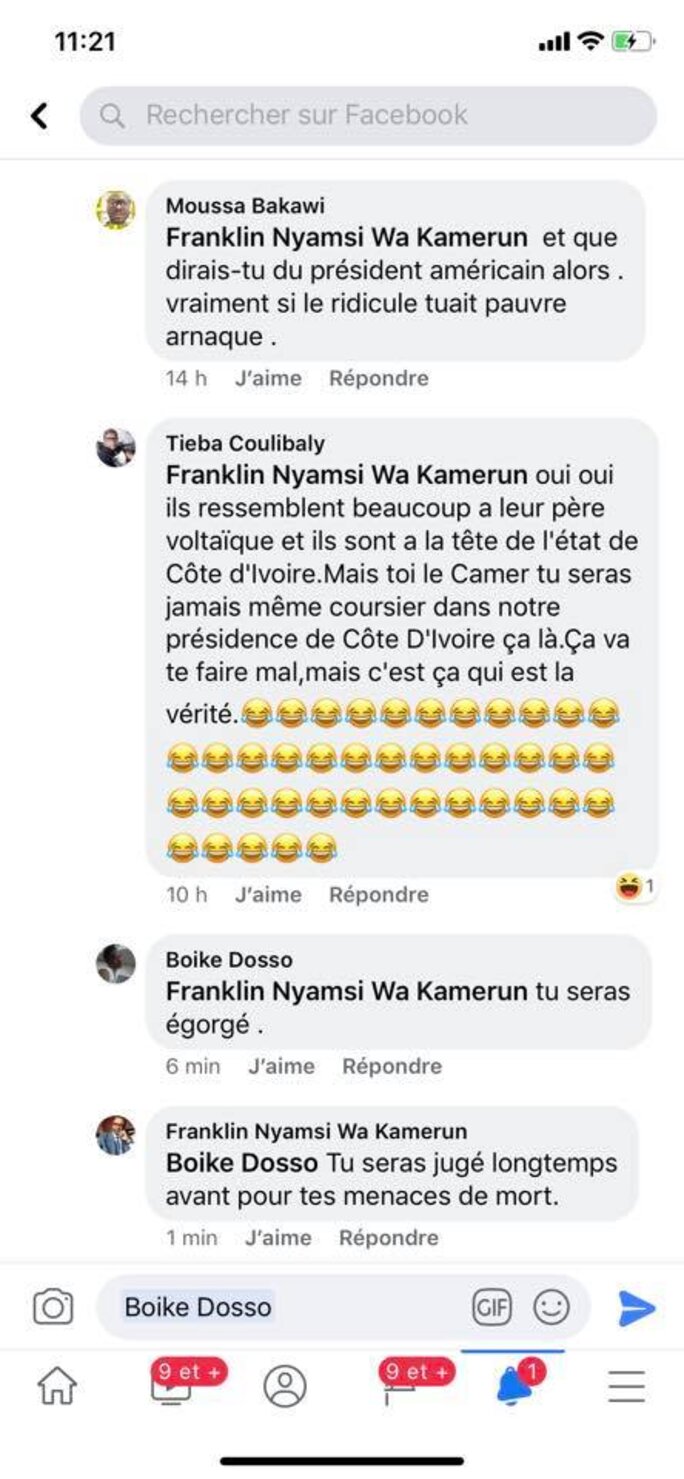Viewport: 684px width, 1479px height.
Task: Tap the Rechercher sur Facebook search field
Action: [368, 116]
